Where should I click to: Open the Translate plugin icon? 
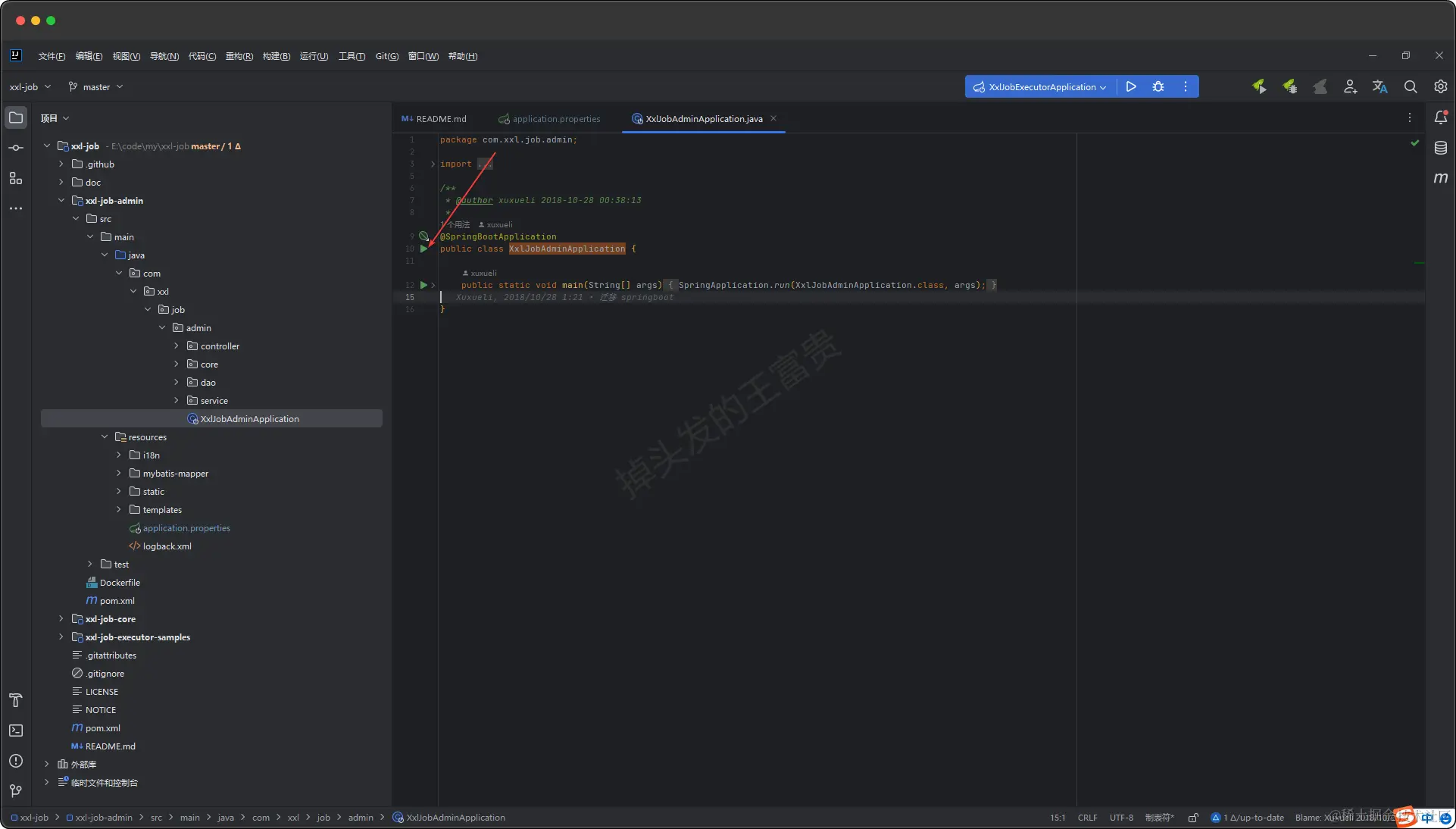coord(1379,86)
